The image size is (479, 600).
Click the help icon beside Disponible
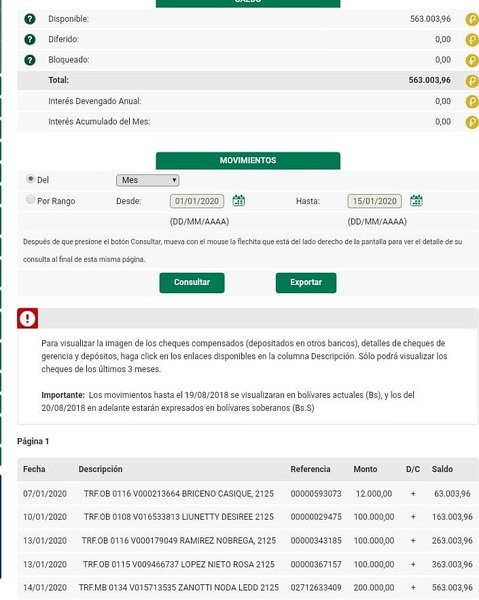pyautogui.click(x=30, y=19)
